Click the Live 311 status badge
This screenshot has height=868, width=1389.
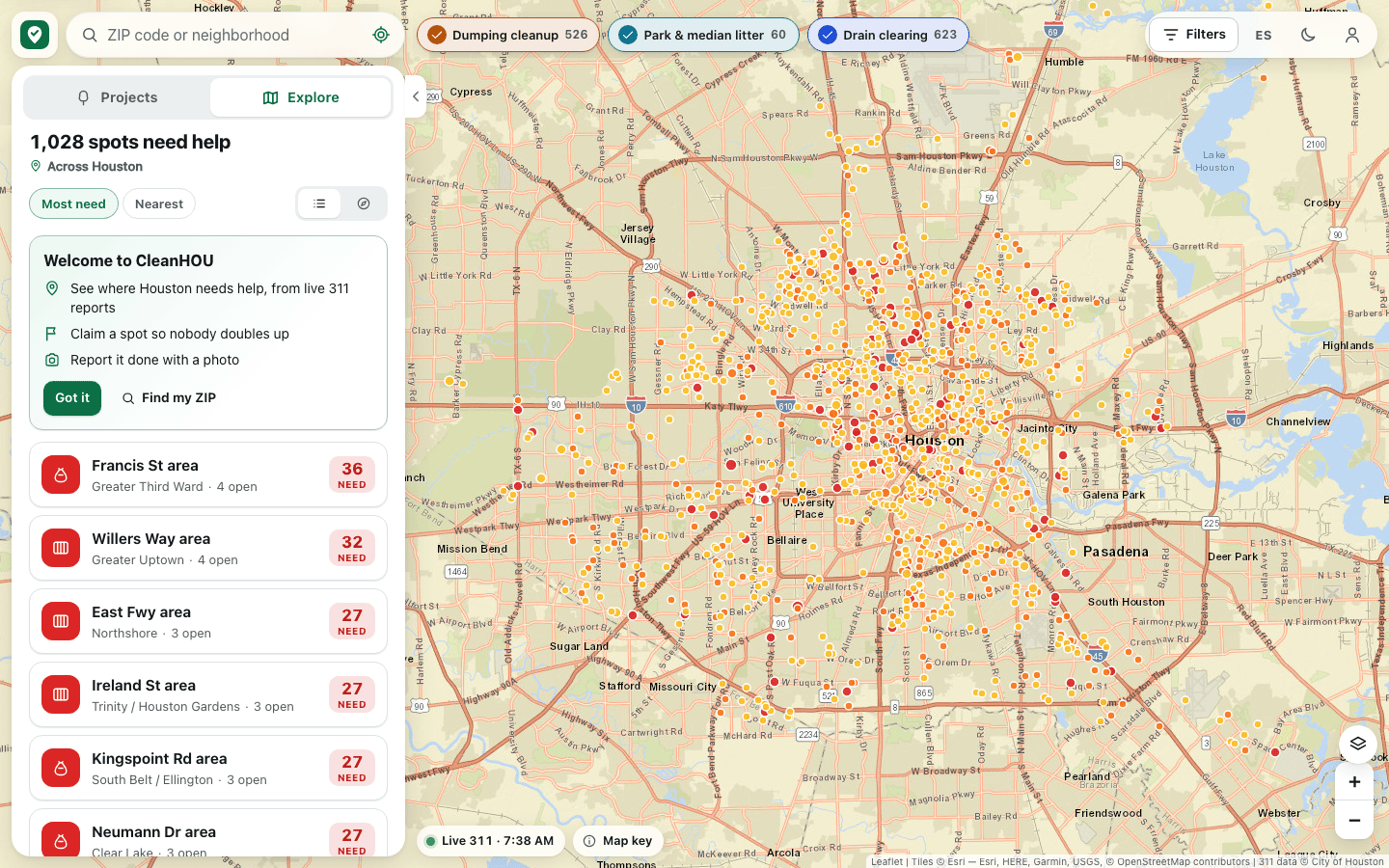point(490,841)
